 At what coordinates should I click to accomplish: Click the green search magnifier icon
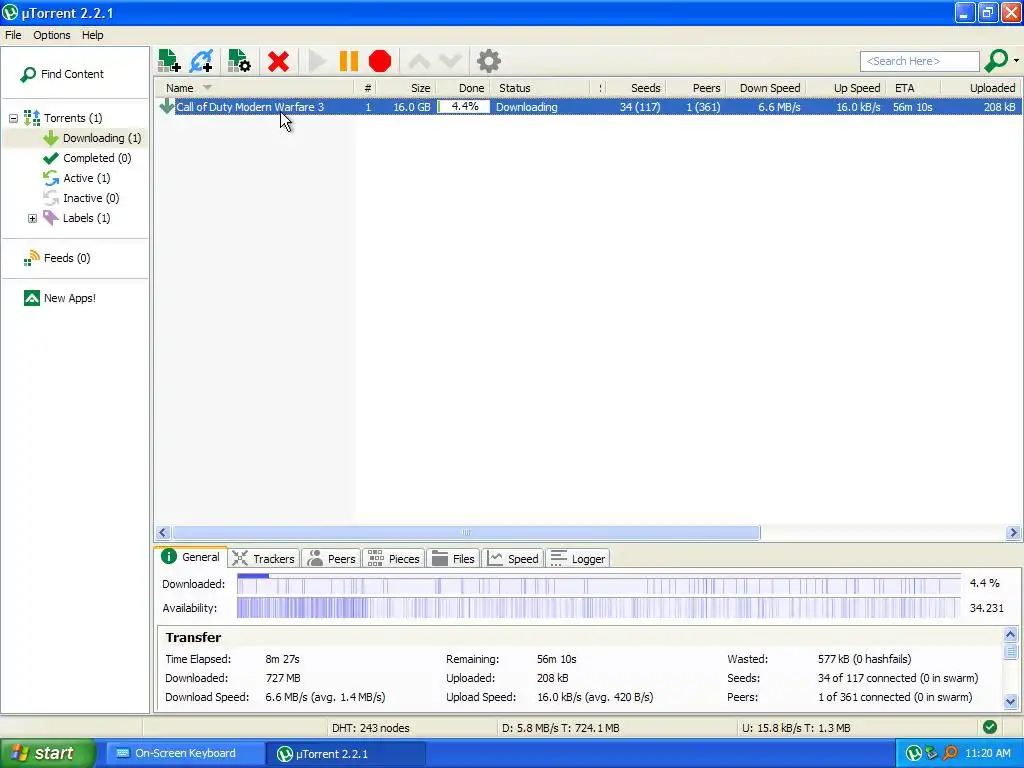pos(996,61)
